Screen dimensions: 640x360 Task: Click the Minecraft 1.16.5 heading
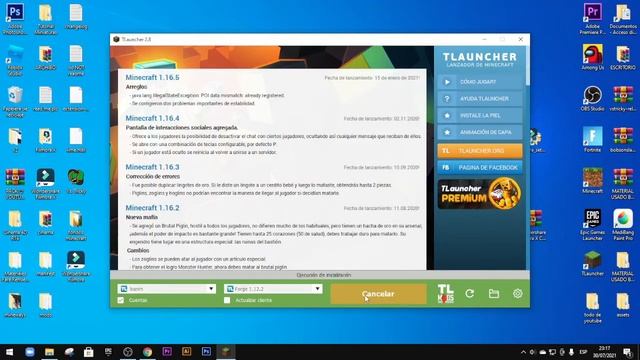click(x=152, y=77)
